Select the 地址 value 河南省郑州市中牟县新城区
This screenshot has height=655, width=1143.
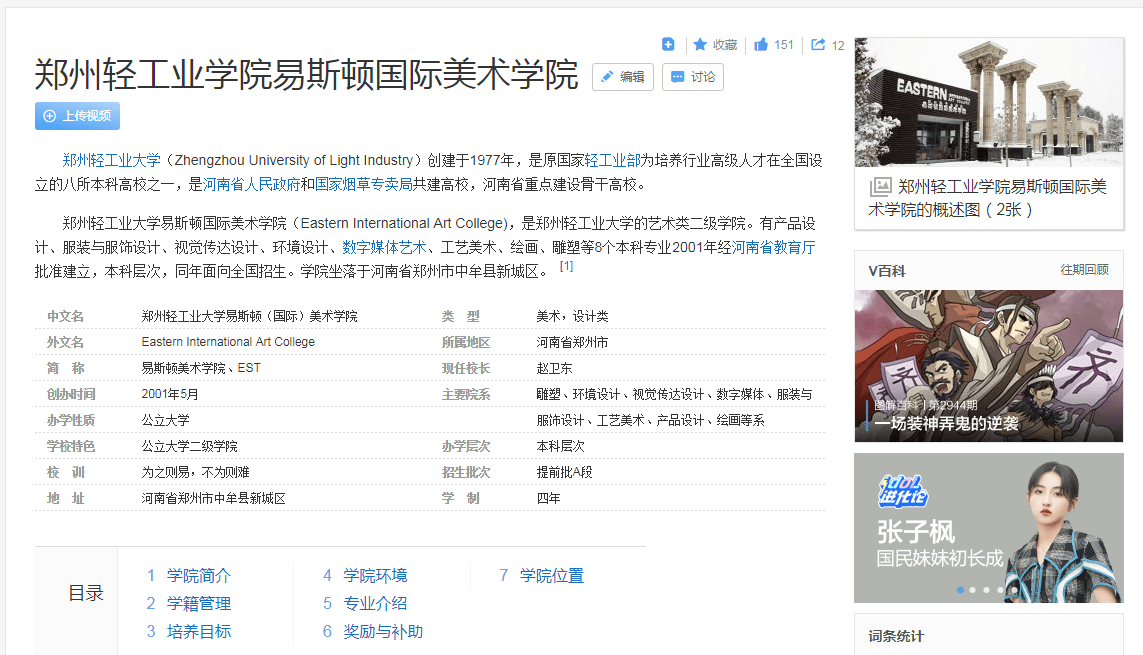click(x=214, y=498)
